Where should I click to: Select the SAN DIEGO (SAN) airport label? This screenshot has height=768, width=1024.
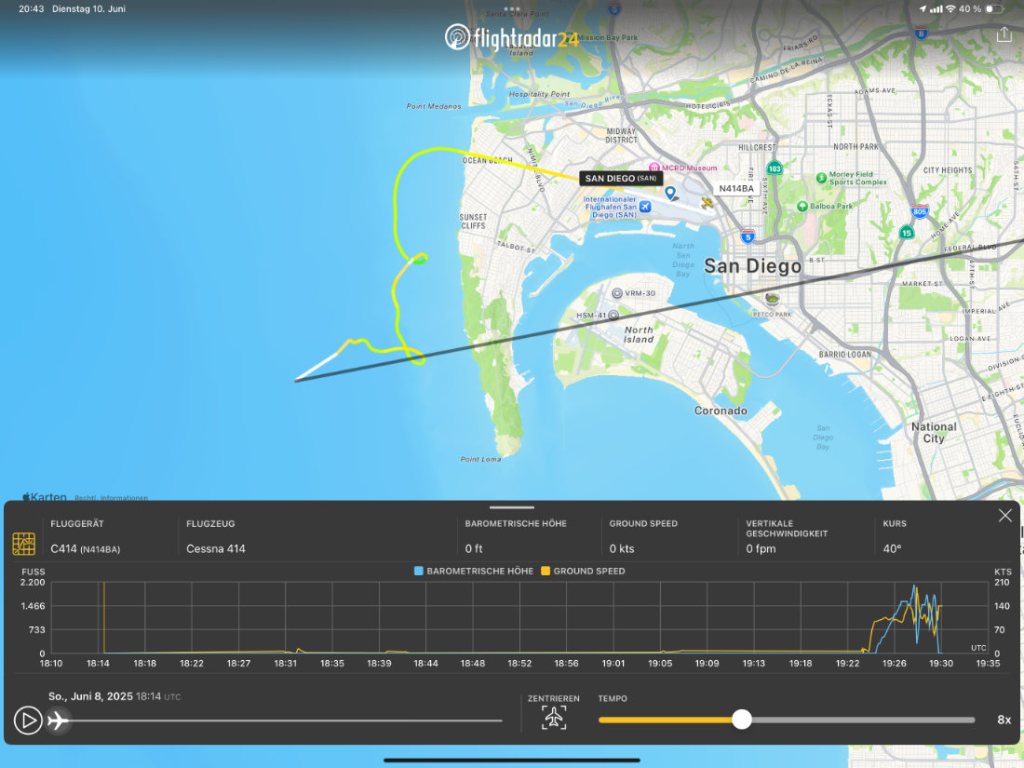click(620, 178)
